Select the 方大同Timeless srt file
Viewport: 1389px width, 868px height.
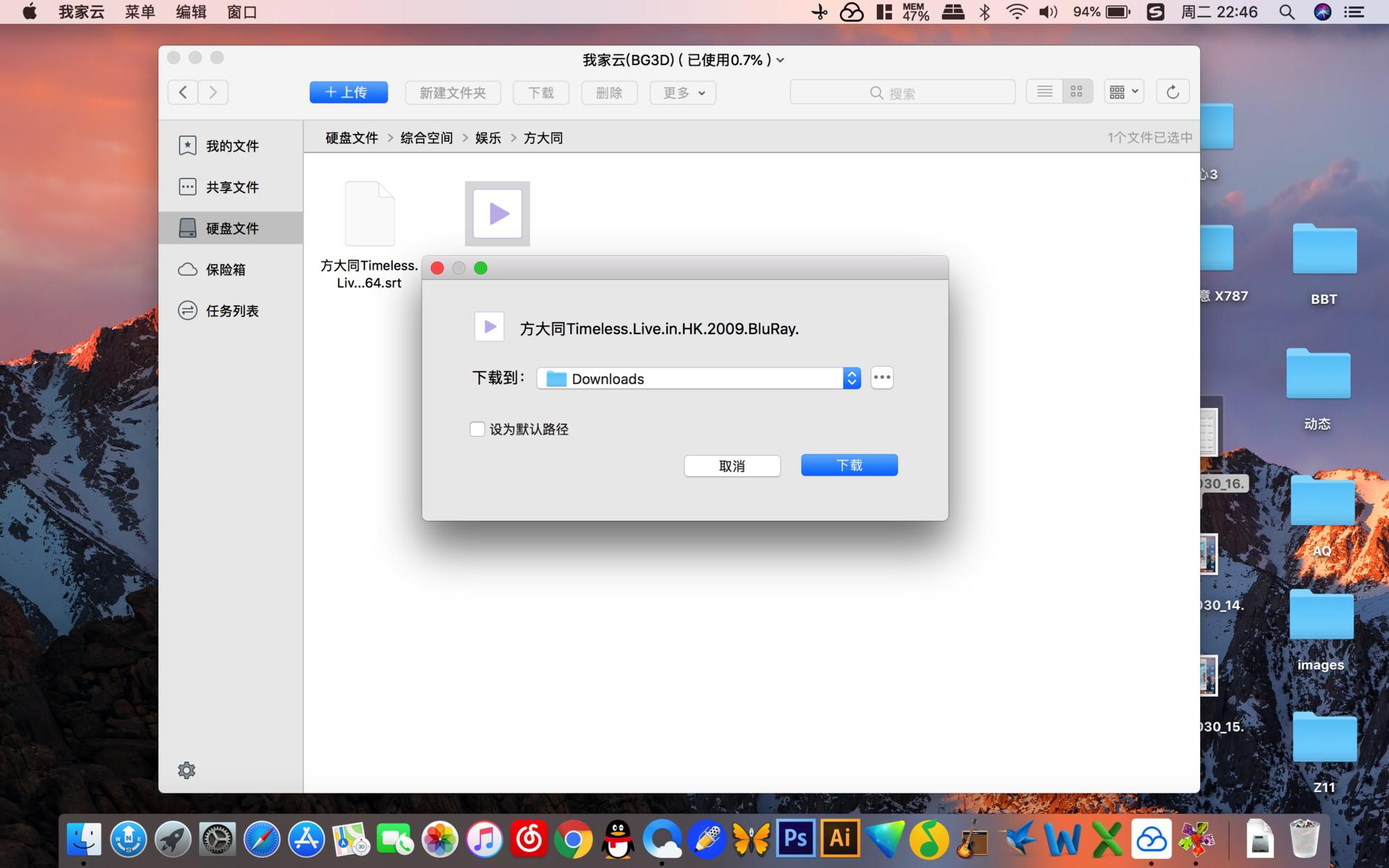[x=370, y=213]
